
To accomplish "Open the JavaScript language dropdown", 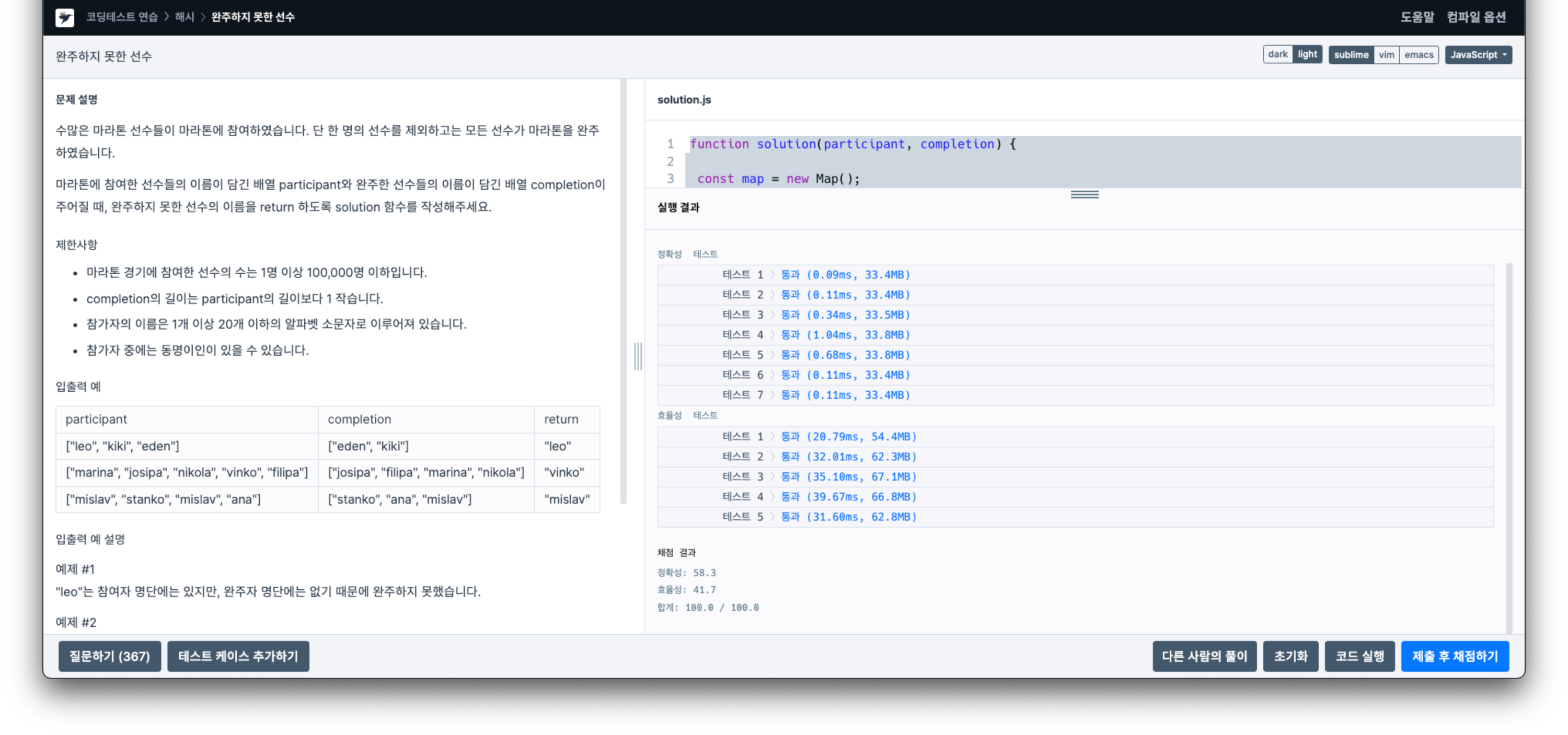I will 1478,55.
